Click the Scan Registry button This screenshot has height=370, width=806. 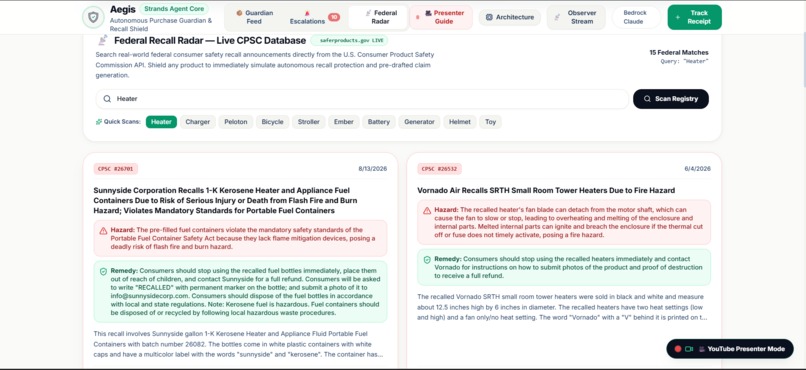click(671, 99)
